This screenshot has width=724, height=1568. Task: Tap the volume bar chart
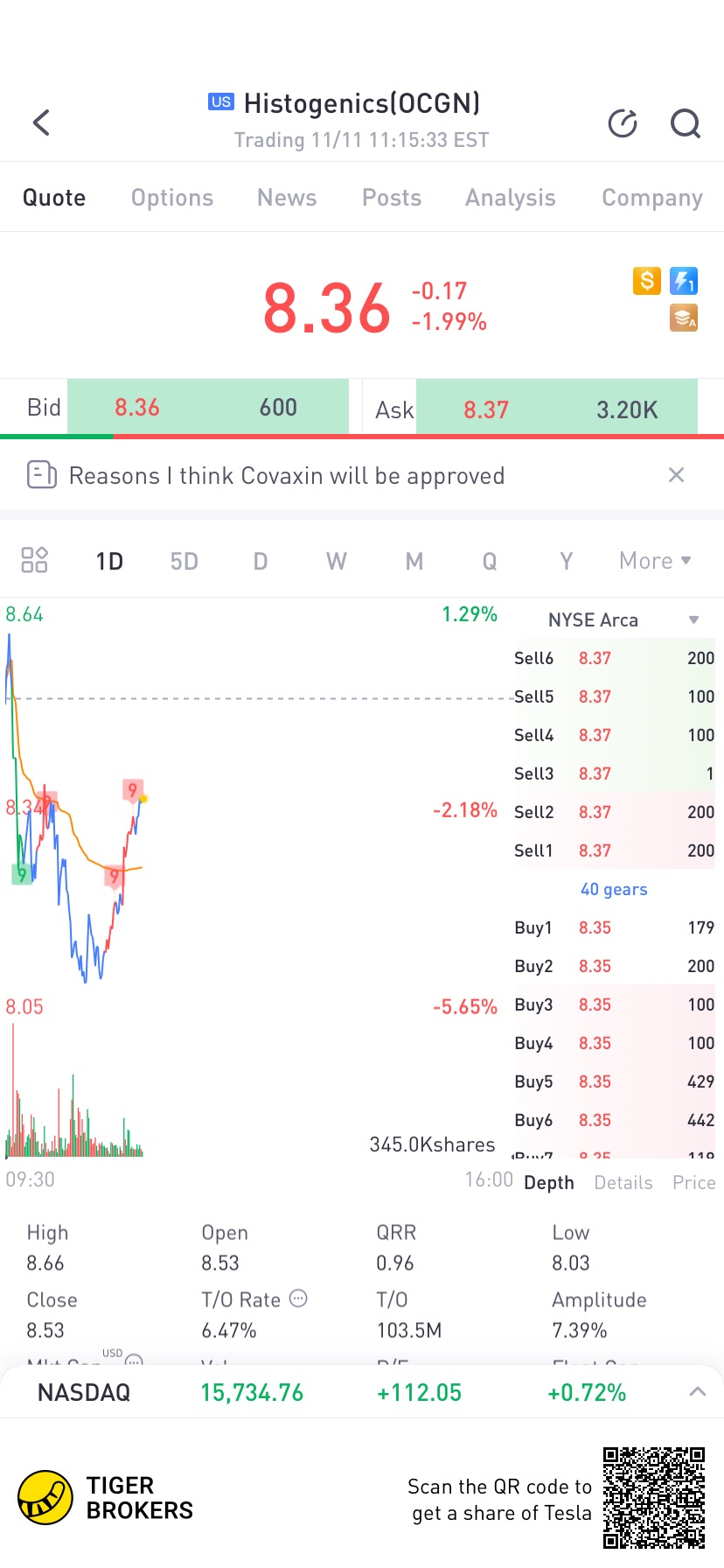pos(74,1089)
